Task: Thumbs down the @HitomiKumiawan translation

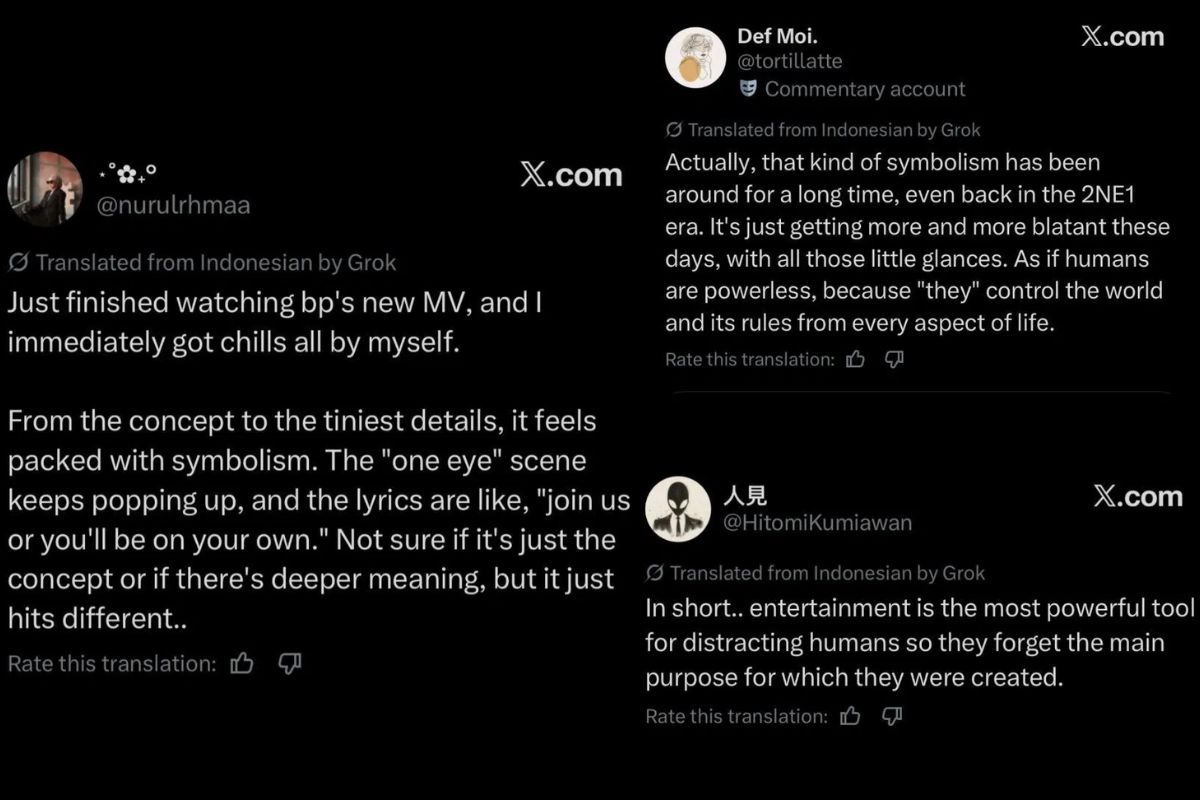Action: (x=893, y=716)
